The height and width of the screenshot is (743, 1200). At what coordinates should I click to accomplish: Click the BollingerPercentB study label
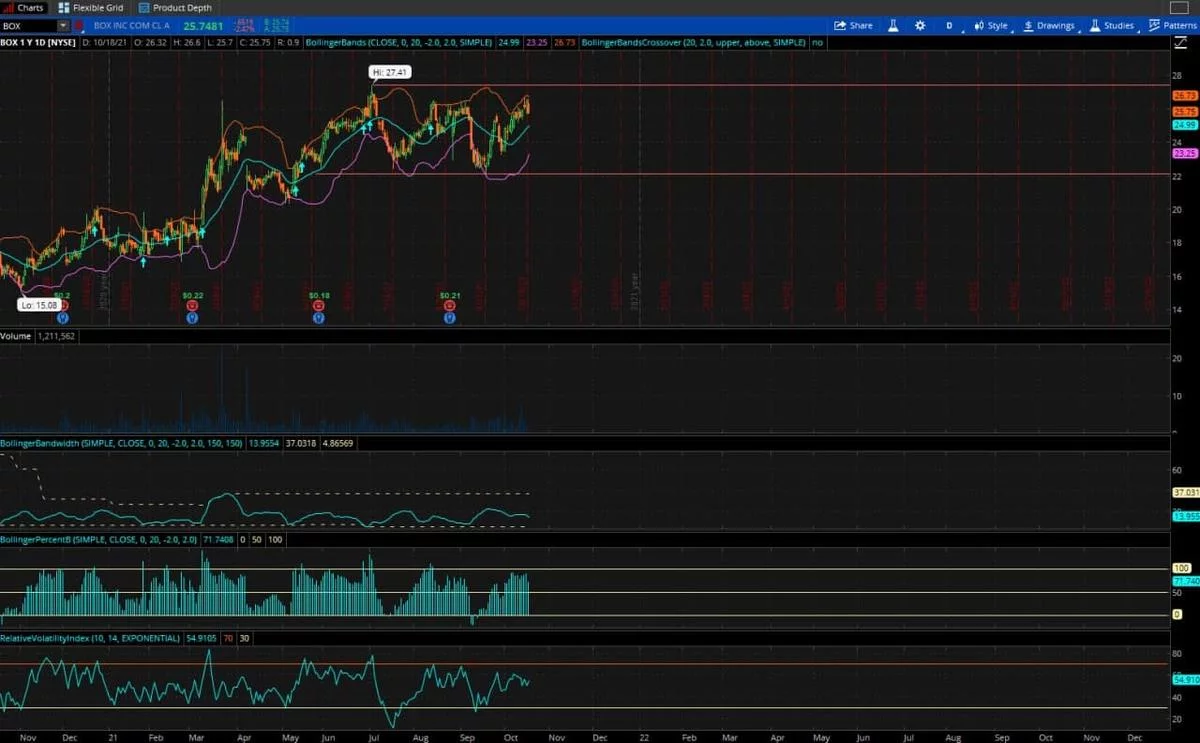point(98,539)
